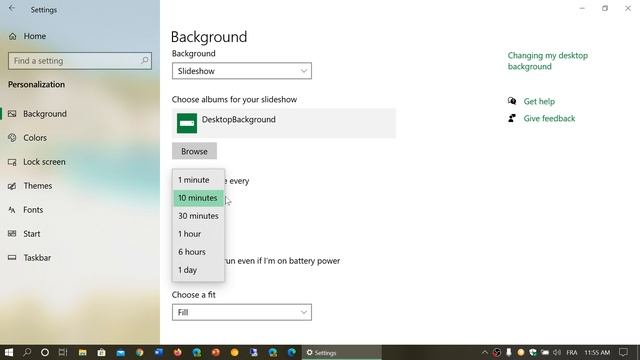The height and width of the screenshot is (360, 640).
Task: Select 6 hours interval option
Action: point(198,252)
